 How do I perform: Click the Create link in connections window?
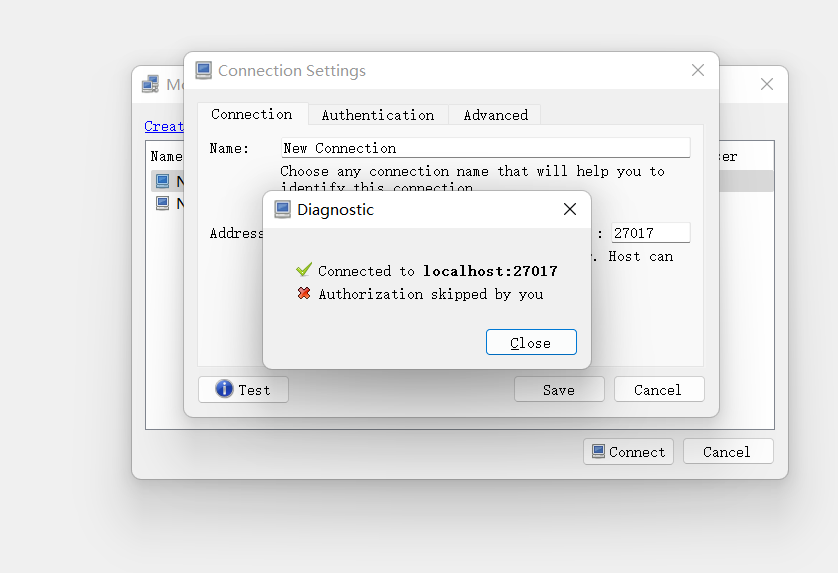[x=164, y=126]
